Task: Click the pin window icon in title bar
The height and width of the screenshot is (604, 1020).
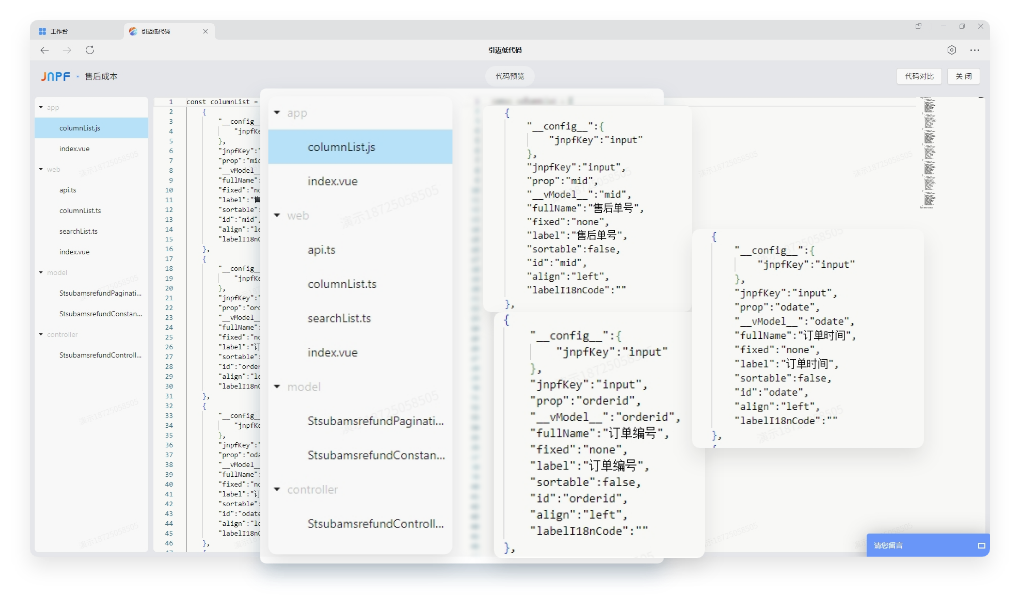Action: coord(919,27)
